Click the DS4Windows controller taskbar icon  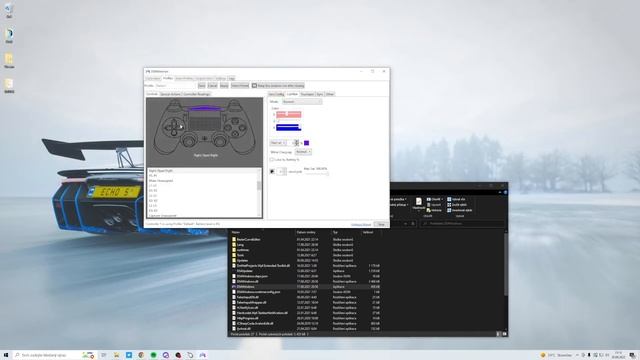tap(202, 355)
